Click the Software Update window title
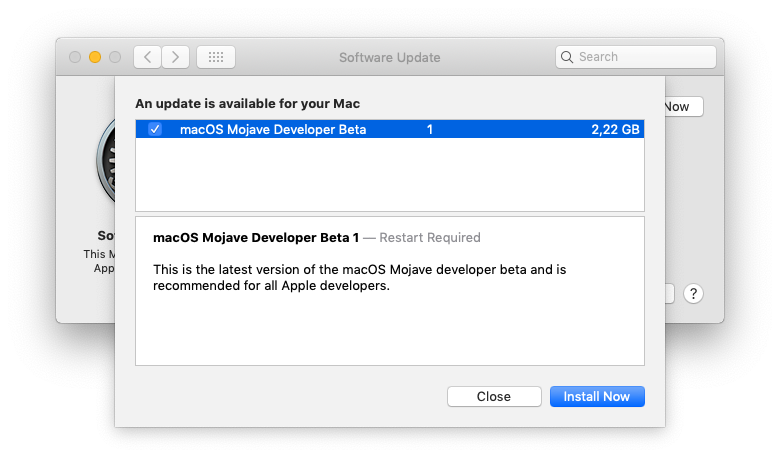The image size is (780, 454). click(x=390, y=57)
